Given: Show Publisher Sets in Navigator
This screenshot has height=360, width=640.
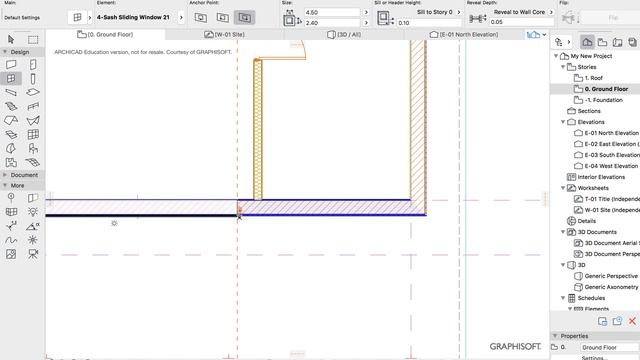Looking at the screenshot, I should pos(633,42).
